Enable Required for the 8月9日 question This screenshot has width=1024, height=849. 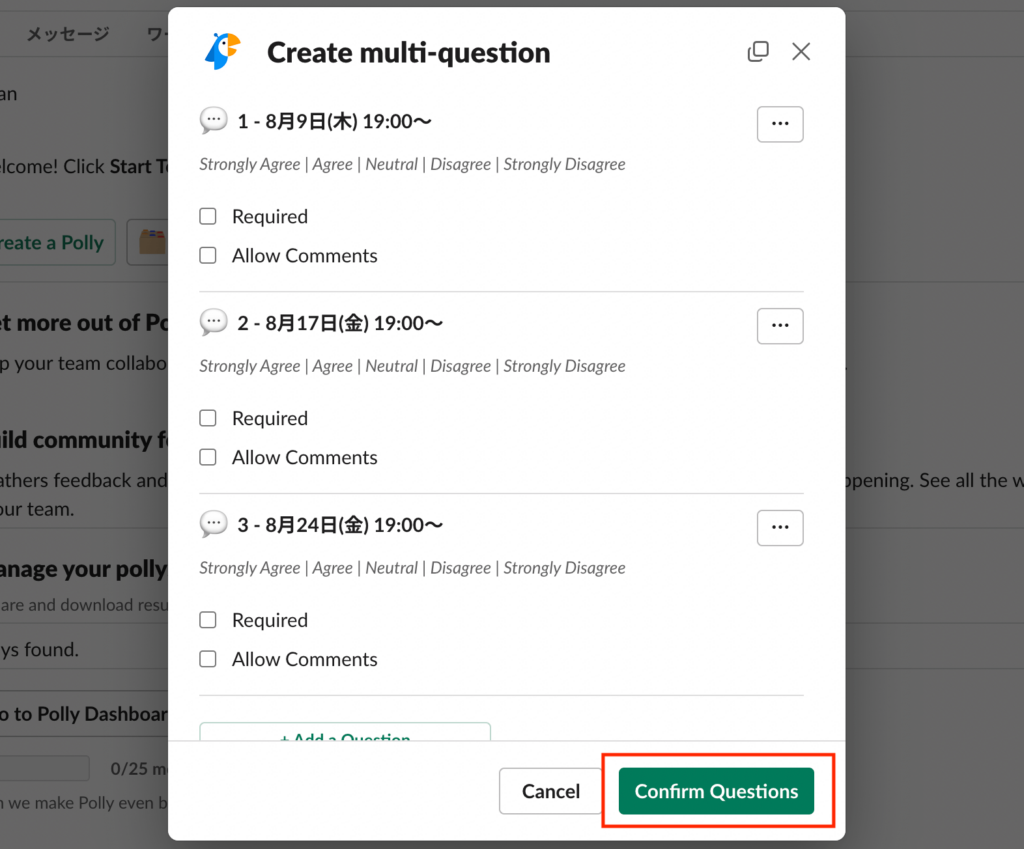[x=208, y=216]
